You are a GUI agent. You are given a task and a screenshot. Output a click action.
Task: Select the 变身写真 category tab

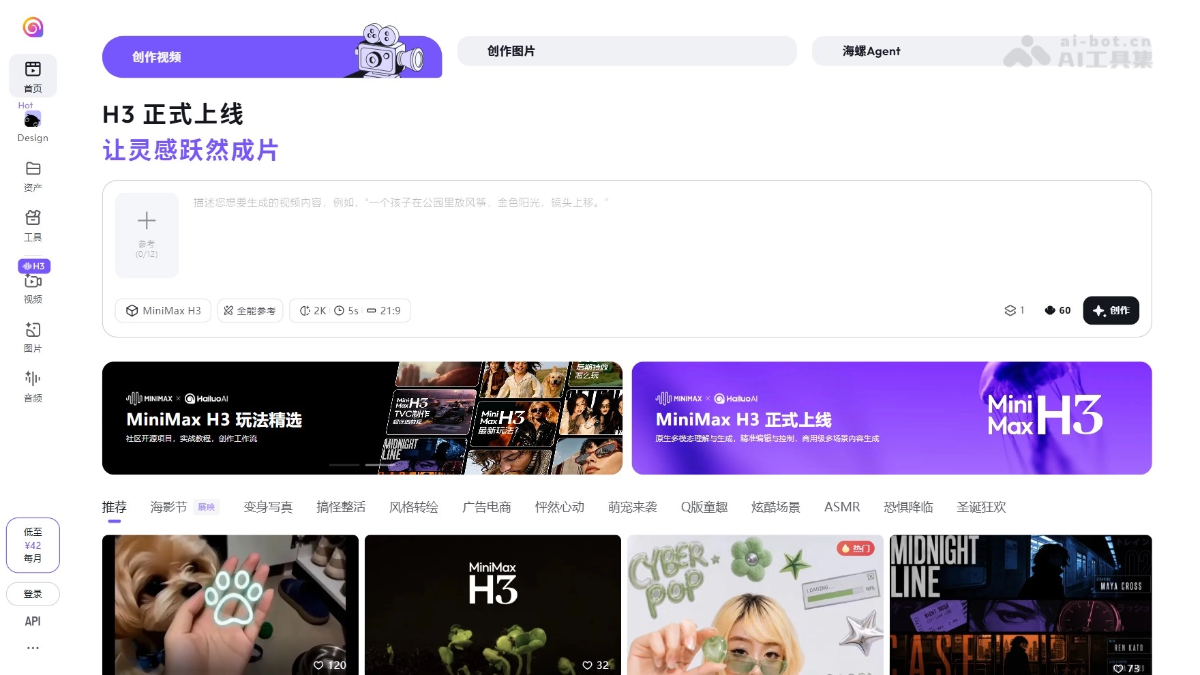point(268,507)
